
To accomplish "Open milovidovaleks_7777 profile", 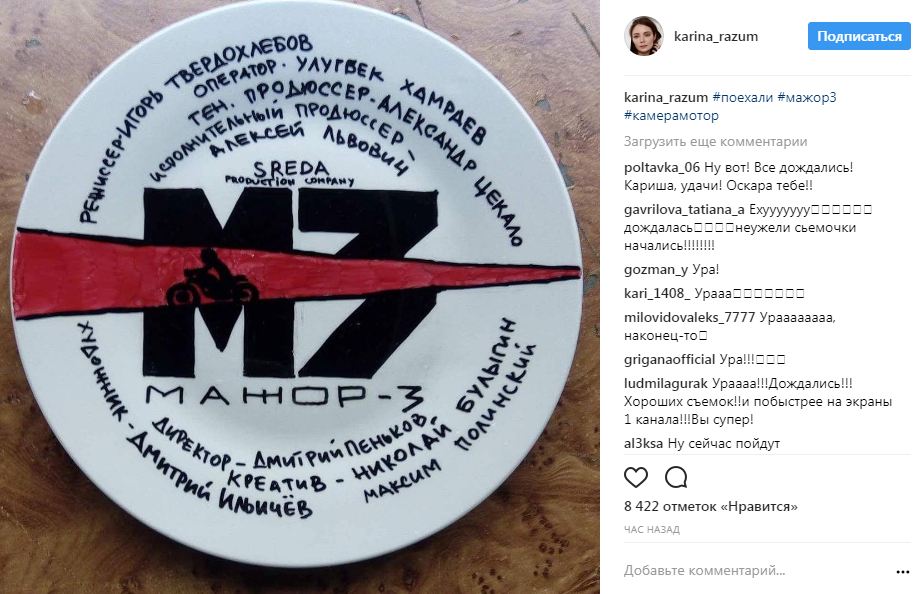I will pyautogui.click(x=689, y=318).
